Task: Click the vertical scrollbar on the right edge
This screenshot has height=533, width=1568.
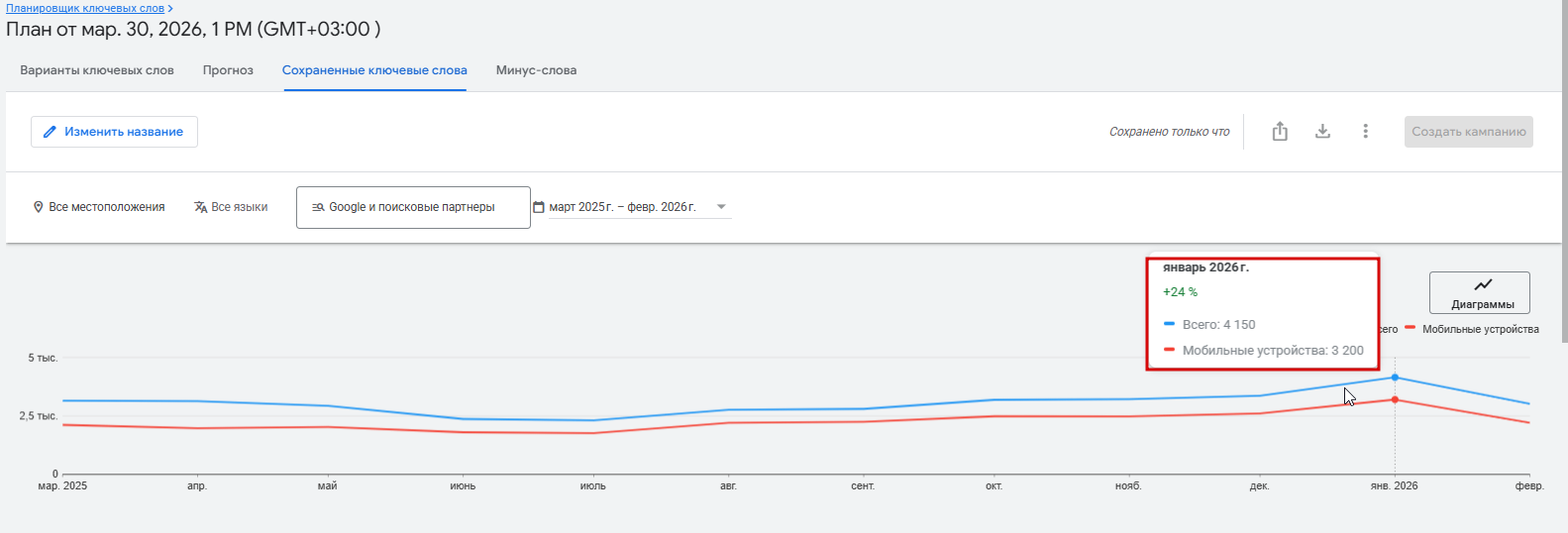Action: [x=1564, y=168]
